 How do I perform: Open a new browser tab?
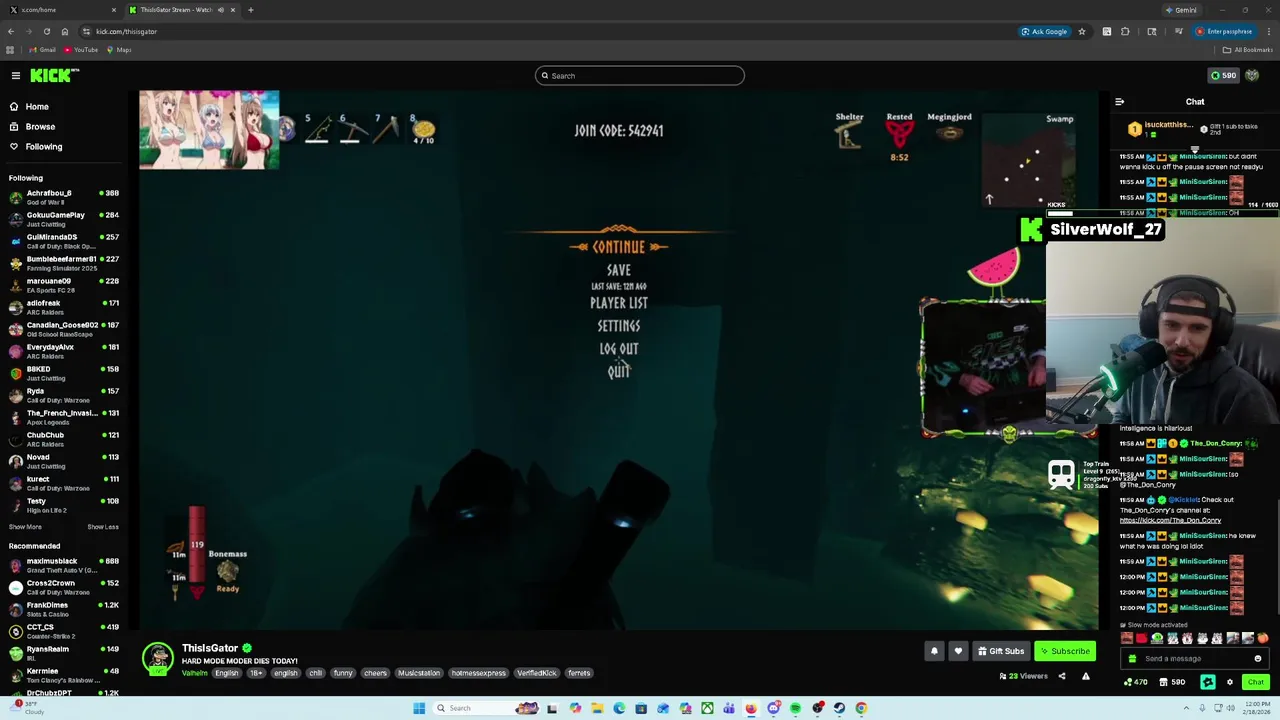251,10
